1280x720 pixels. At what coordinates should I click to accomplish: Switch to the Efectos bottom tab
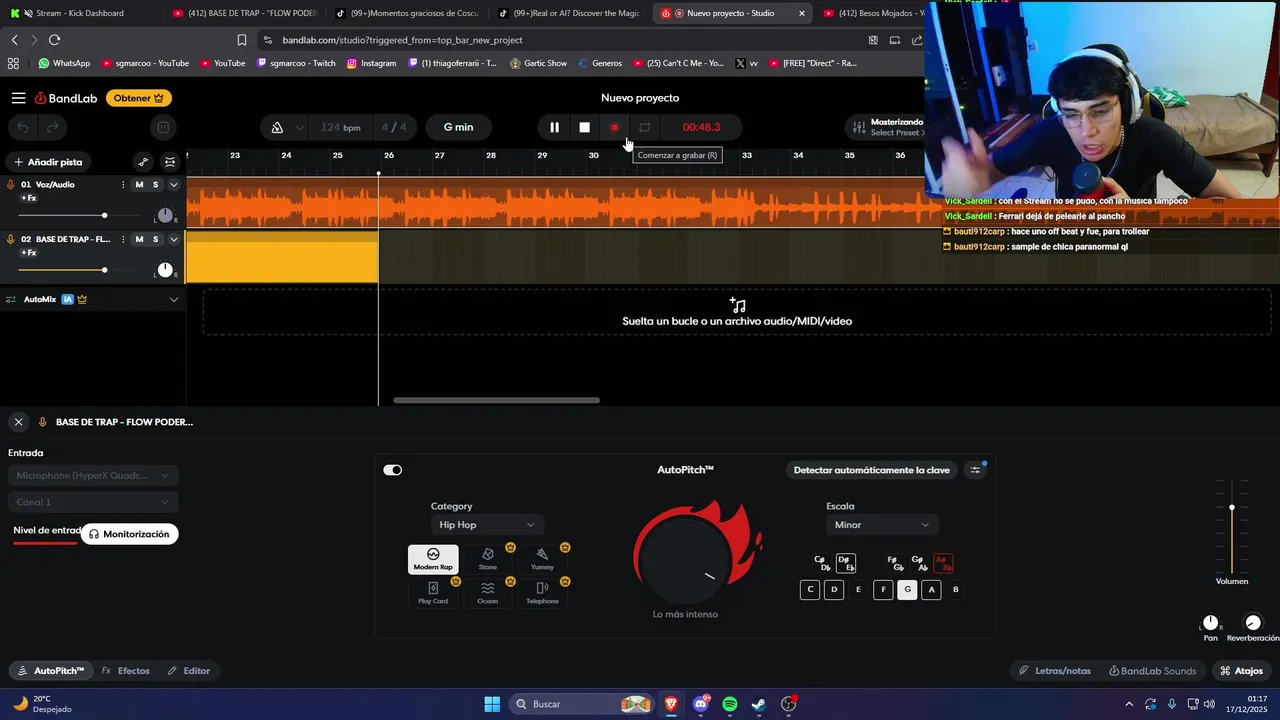(x=125, y=671)
